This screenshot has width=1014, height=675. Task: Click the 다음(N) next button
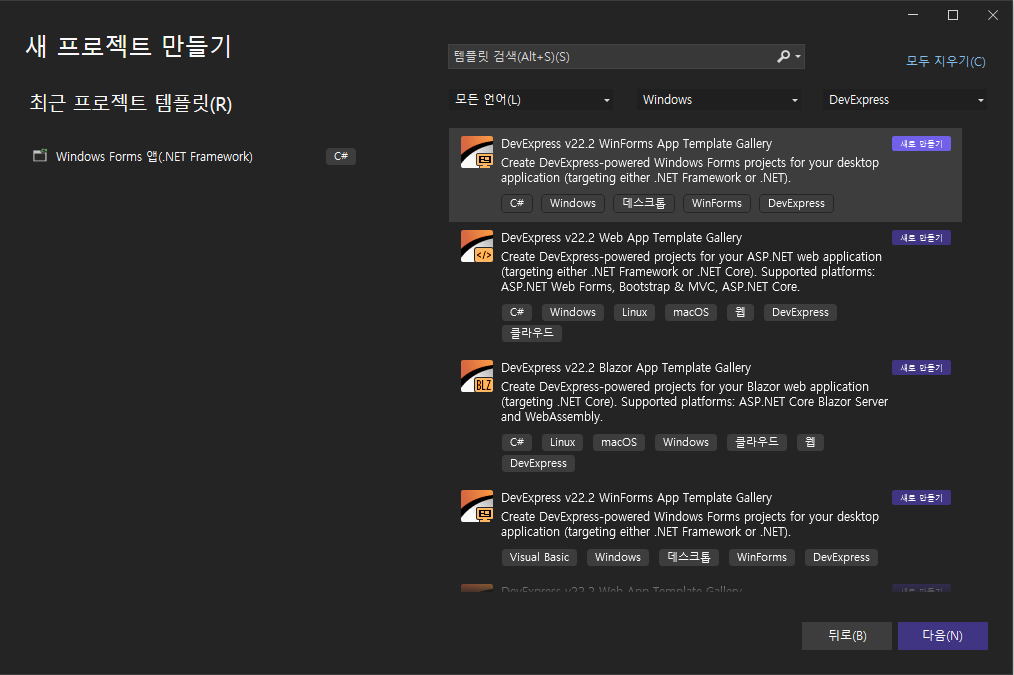[942, 636]
